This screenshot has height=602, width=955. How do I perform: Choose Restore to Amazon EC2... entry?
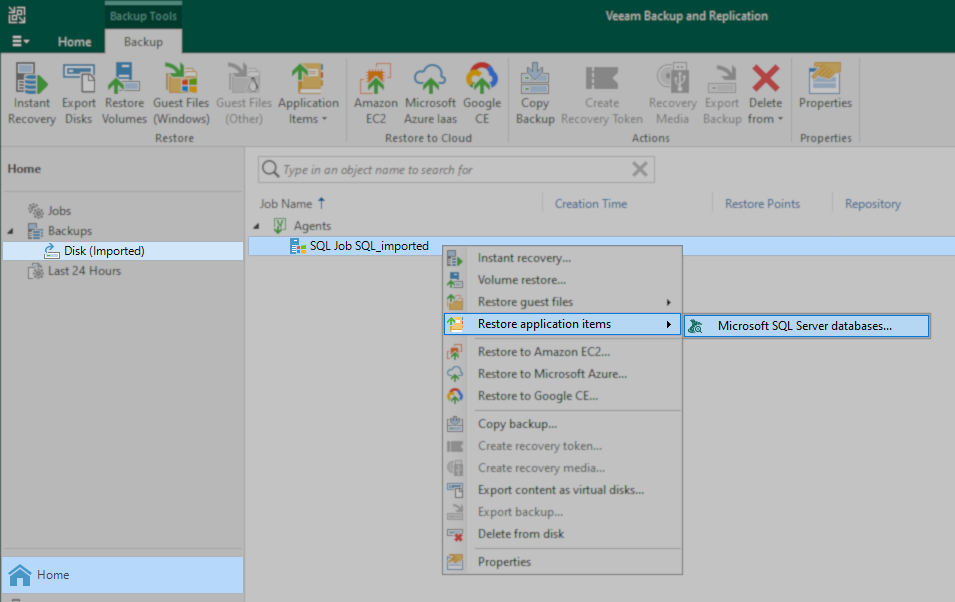562,352
